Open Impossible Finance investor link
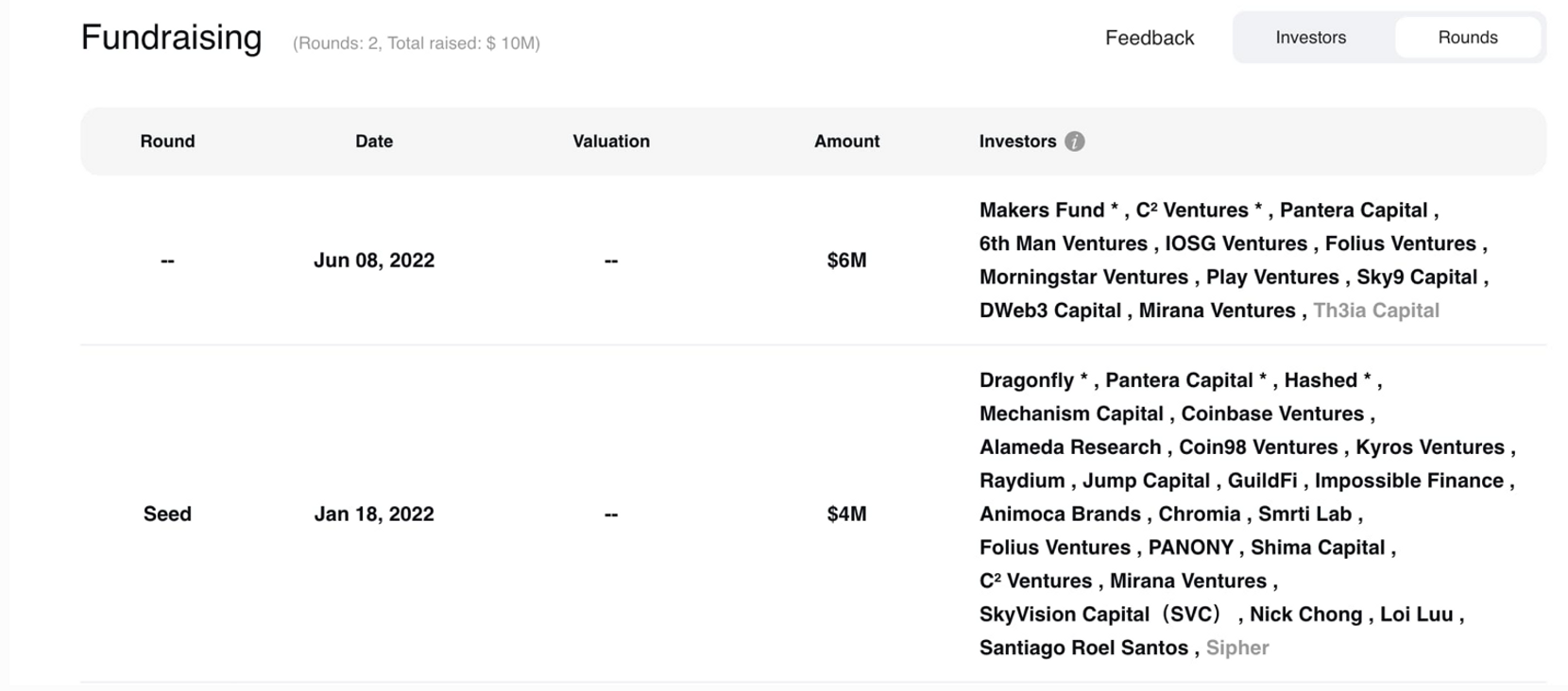The image size is (1568, 691). pyautogui.click(x=1409, y=481)
